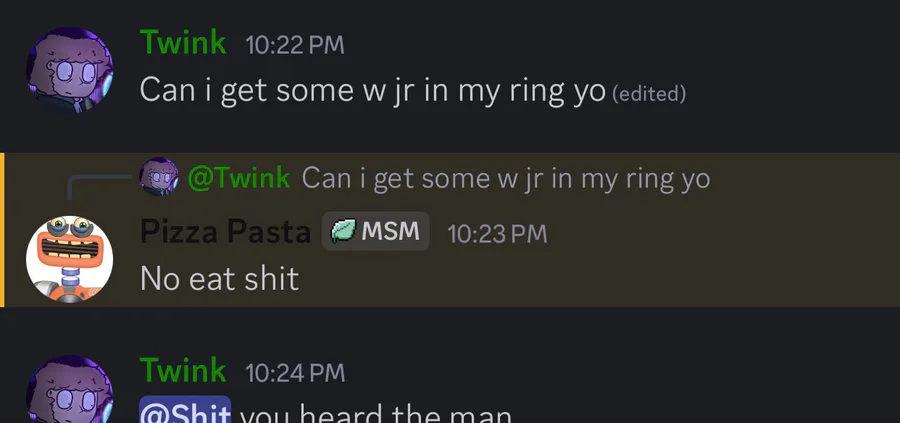Click the 10:22 PM timestamp
Screen dimensions: 900x423
click(294, 44)
